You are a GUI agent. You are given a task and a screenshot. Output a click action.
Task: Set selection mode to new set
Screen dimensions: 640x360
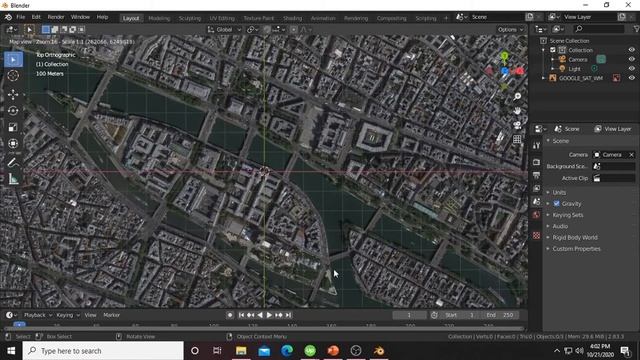46,29
